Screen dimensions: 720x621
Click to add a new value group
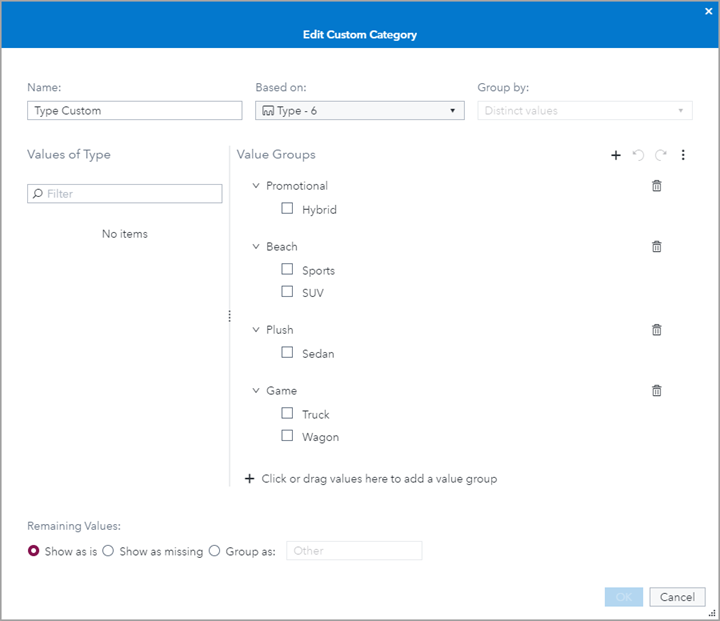[x=370, y=479]
